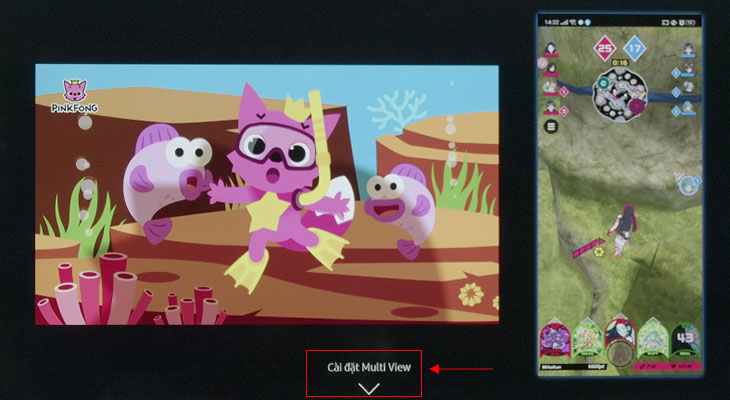Tap the yellow ball on the game field
This screenshot has height=400, width=730.
click(598, 252)
